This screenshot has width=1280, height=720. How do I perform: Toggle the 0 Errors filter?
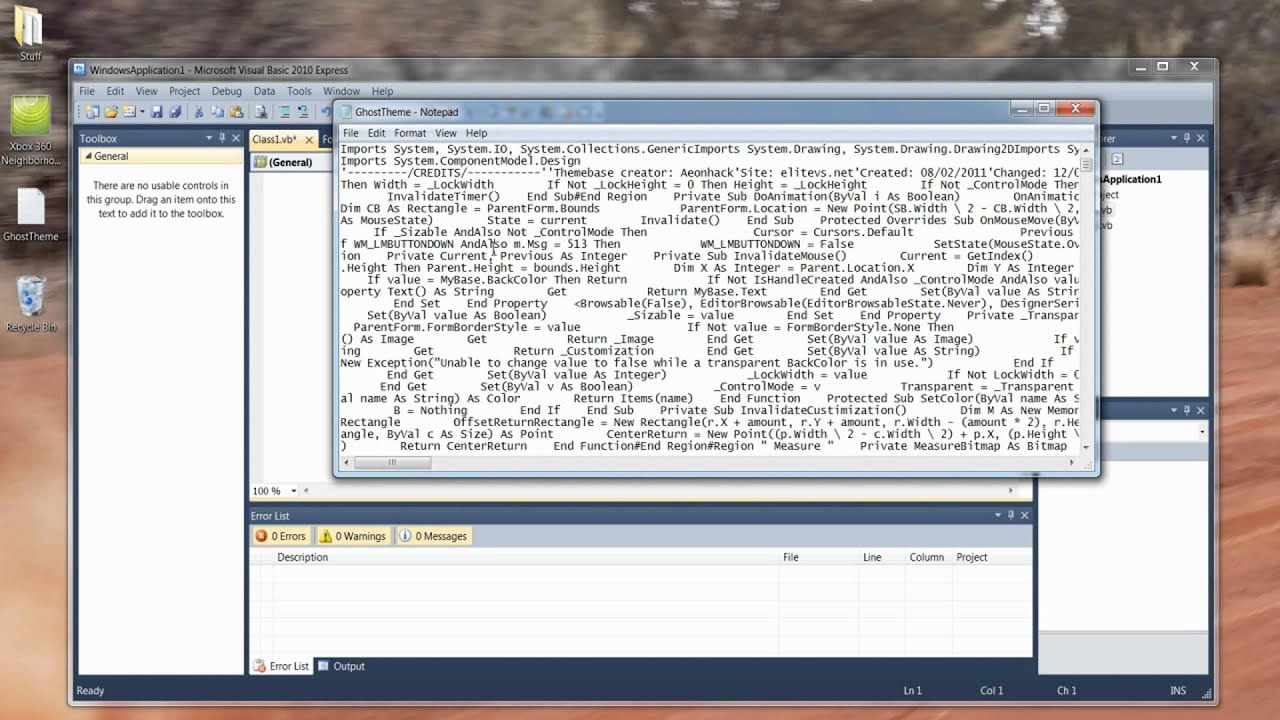281,536
